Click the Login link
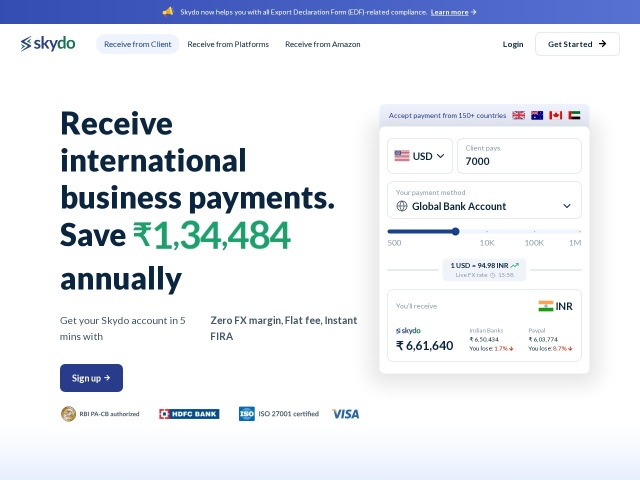This screenshot has height=480, width=640. tap(513, 44)
